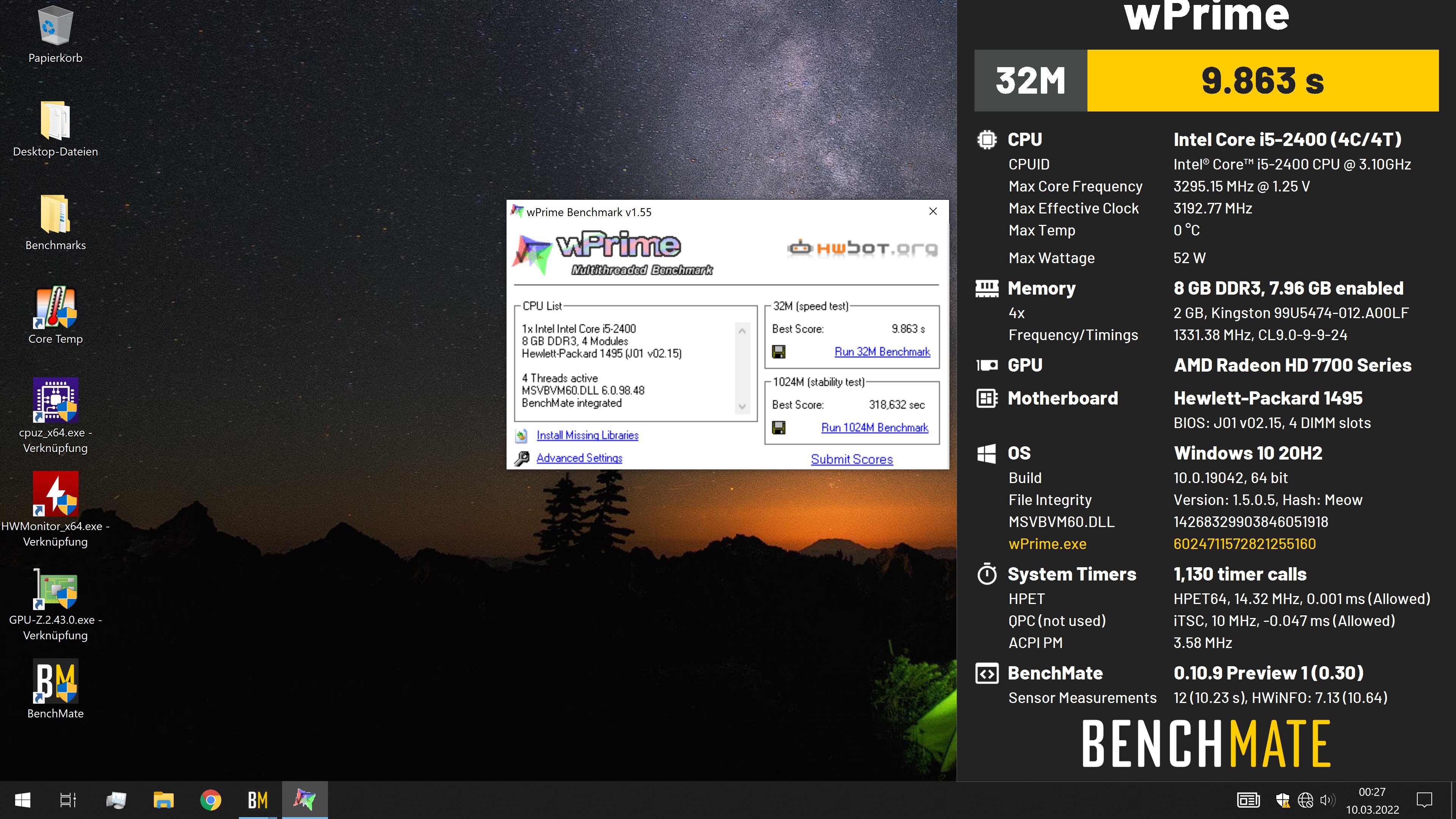Click '0.10.9 Preview 1 (0.30)' version text

pos(1268,673)
